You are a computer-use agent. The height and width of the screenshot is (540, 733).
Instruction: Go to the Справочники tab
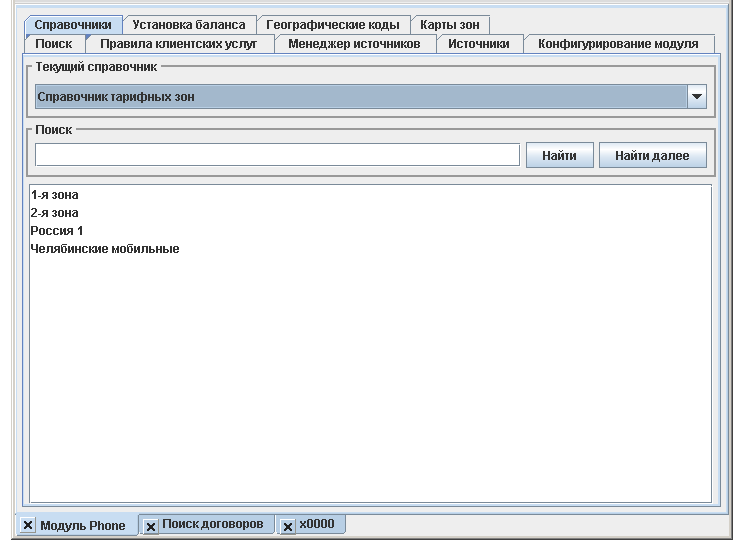click(72, 25)
